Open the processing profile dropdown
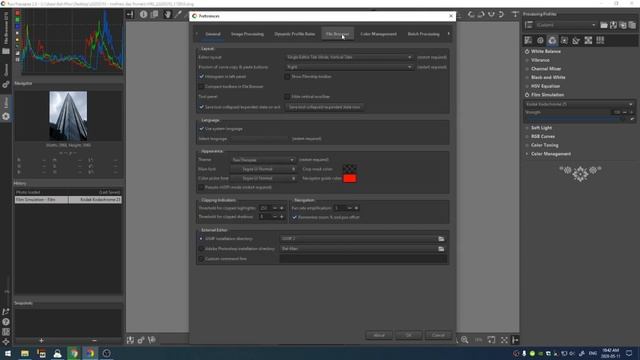 [566, 25]
